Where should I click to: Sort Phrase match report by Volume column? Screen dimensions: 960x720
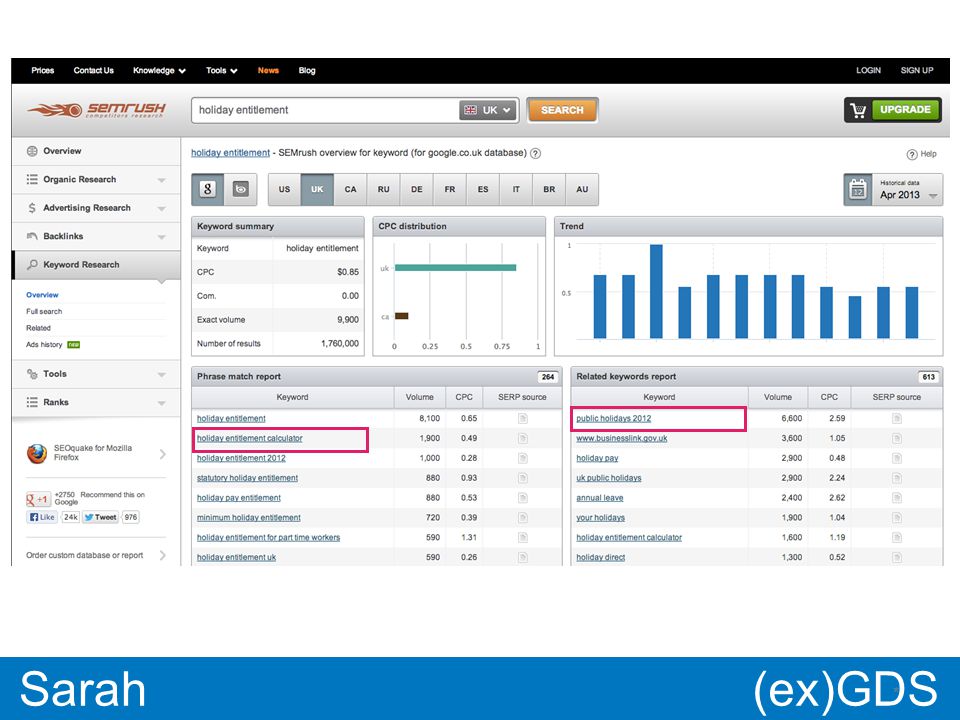419,397
